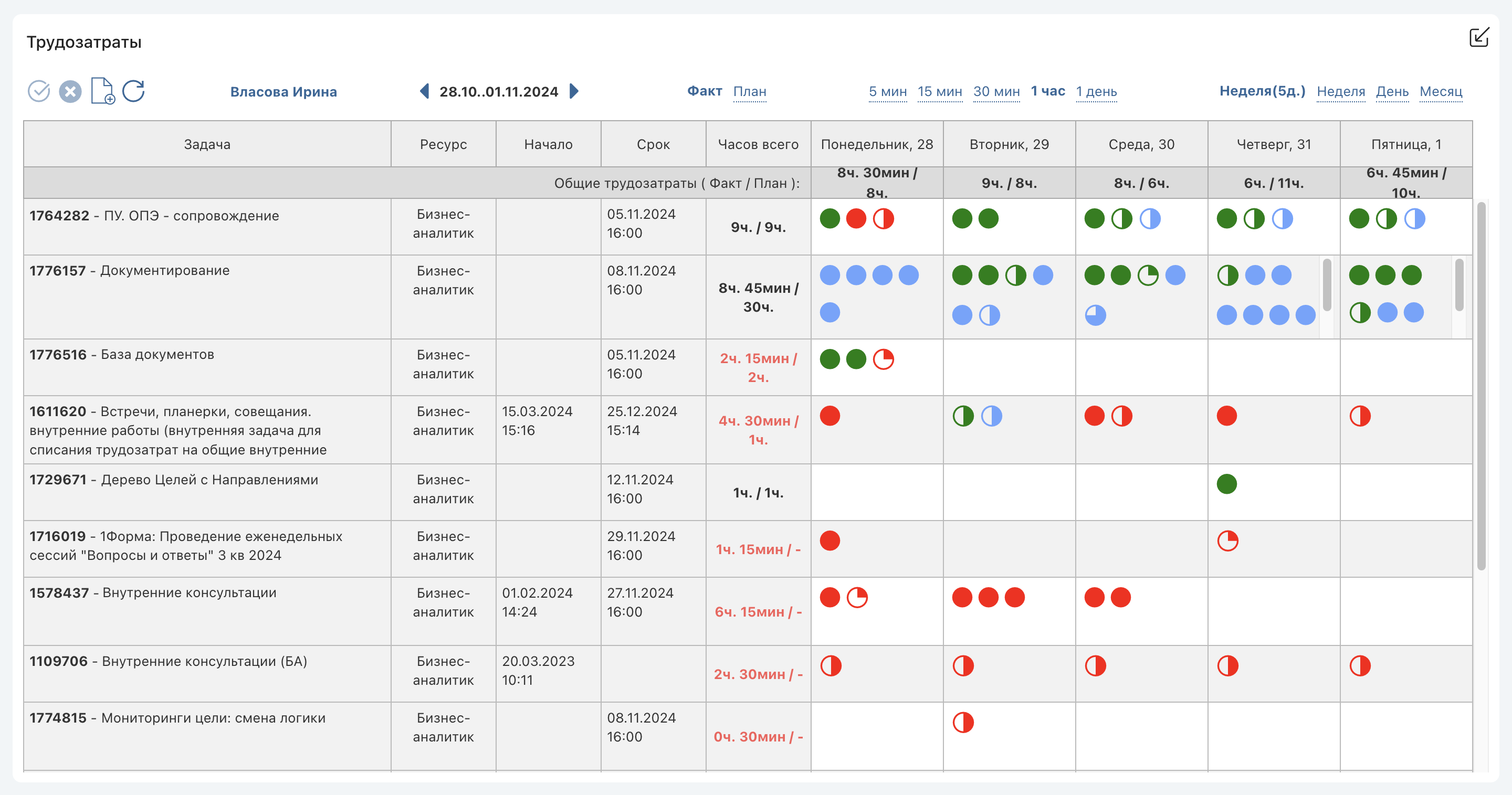Click the approve checkmark icon

click(x=39, y=91)
